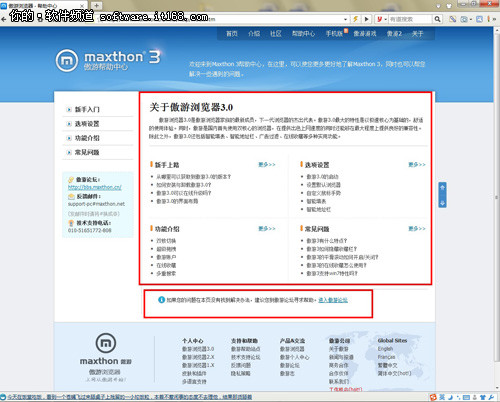500x402 pixels.
Task: Open 傲游3.0的启动 article
Action: coord(322,177)
